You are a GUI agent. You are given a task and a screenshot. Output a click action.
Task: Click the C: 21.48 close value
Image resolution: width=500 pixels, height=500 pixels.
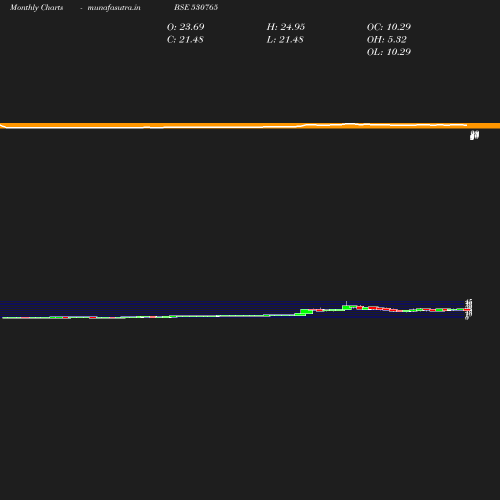point(185,39)
